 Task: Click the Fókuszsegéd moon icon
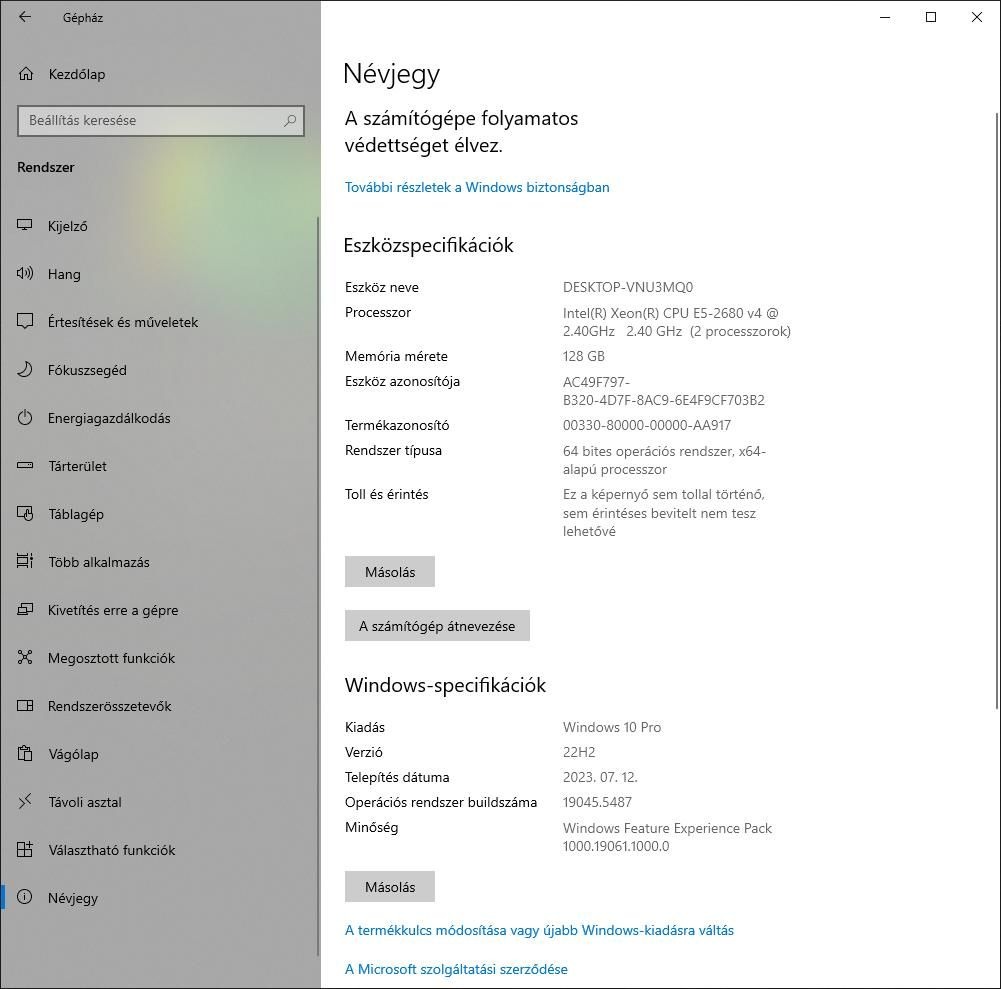click(x=25, y=370)
